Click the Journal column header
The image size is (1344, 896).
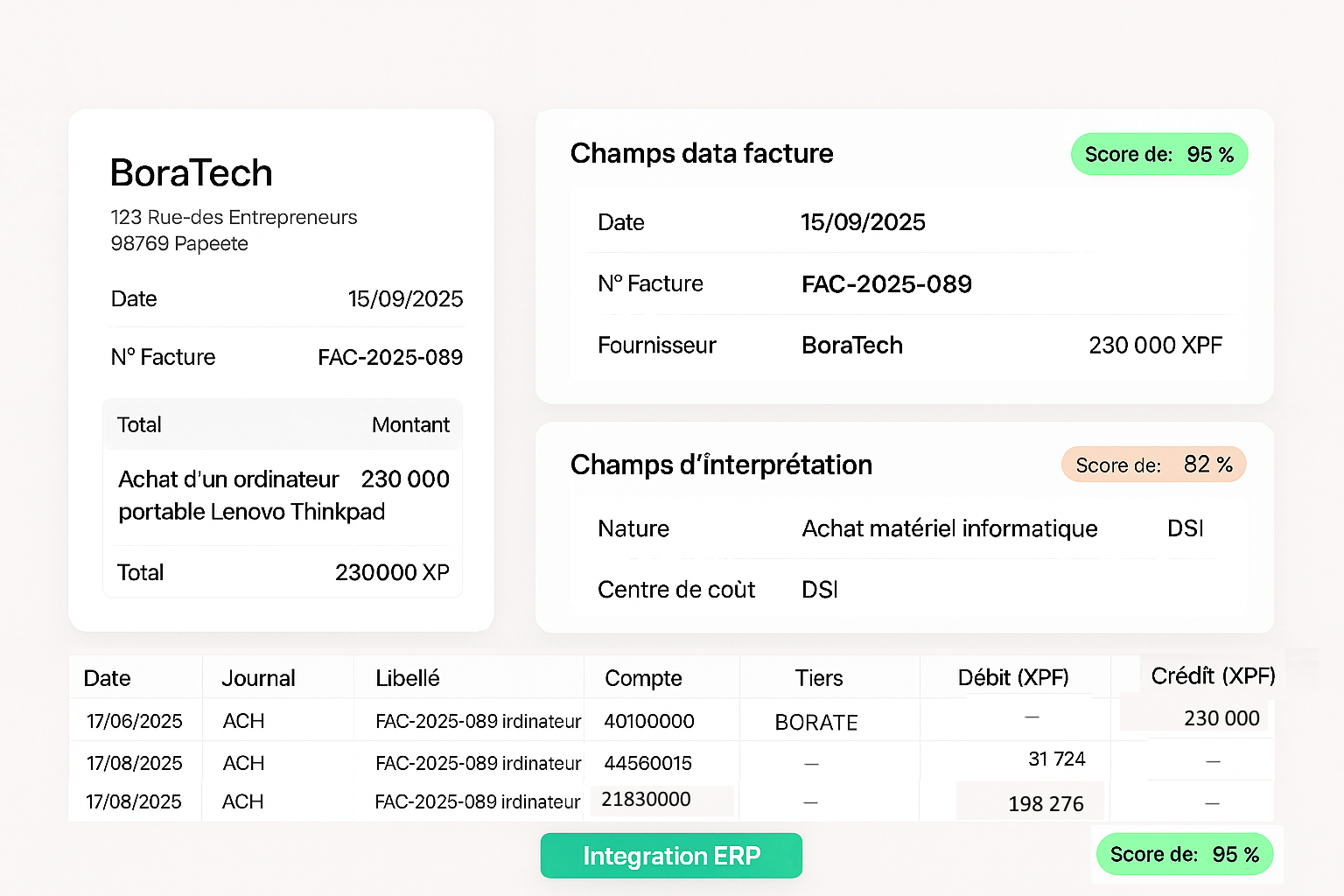[258, 678]
